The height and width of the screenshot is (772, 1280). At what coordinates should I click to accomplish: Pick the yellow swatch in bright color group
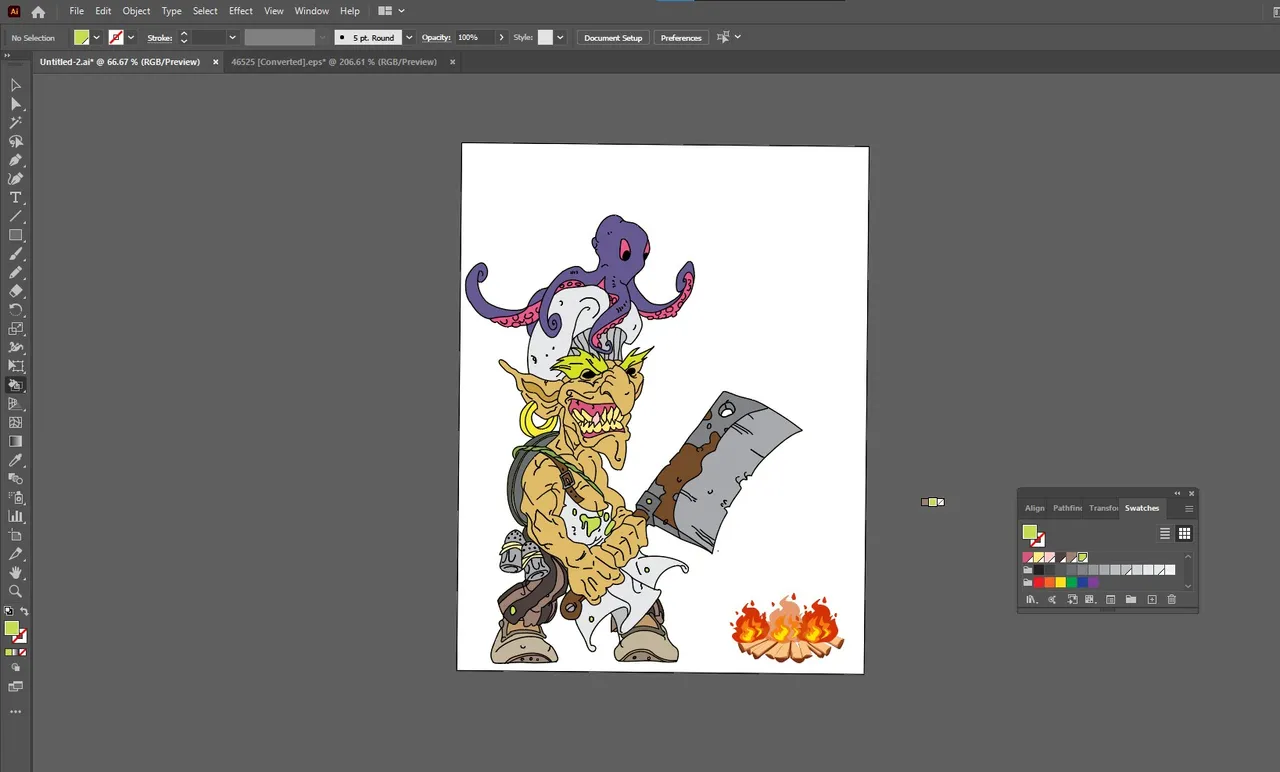coord(1061,582)
